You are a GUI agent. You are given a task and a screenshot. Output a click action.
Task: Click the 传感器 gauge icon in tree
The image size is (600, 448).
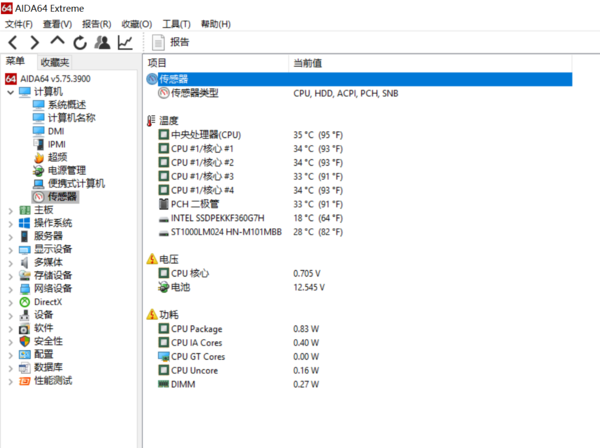[x=39, y=197]
